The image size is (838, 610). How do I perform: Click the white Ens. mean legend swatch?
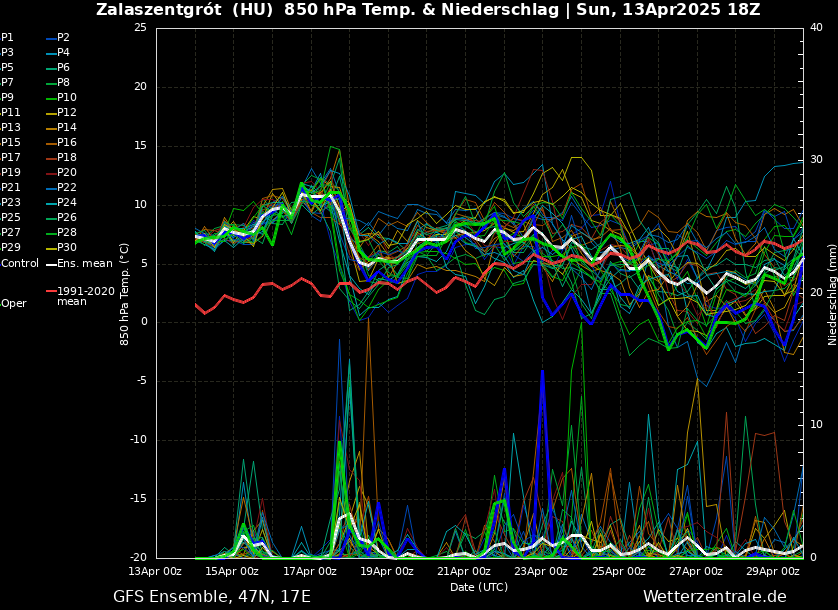pyautogui.click(x=51, y=264)
